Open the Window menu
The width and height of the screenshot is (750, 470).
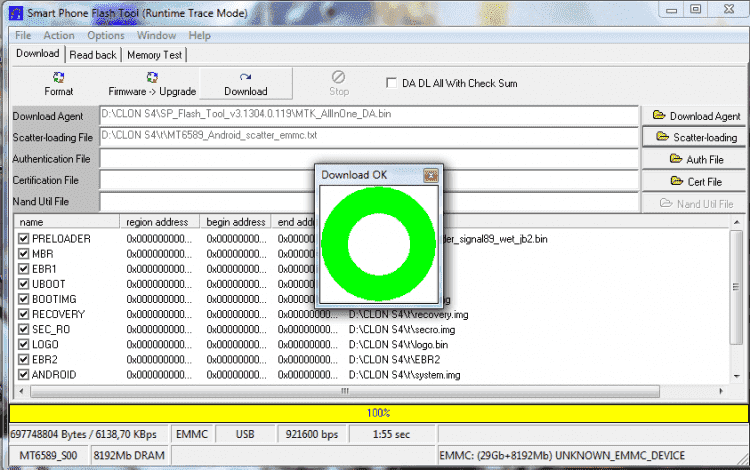pos(156,35)
